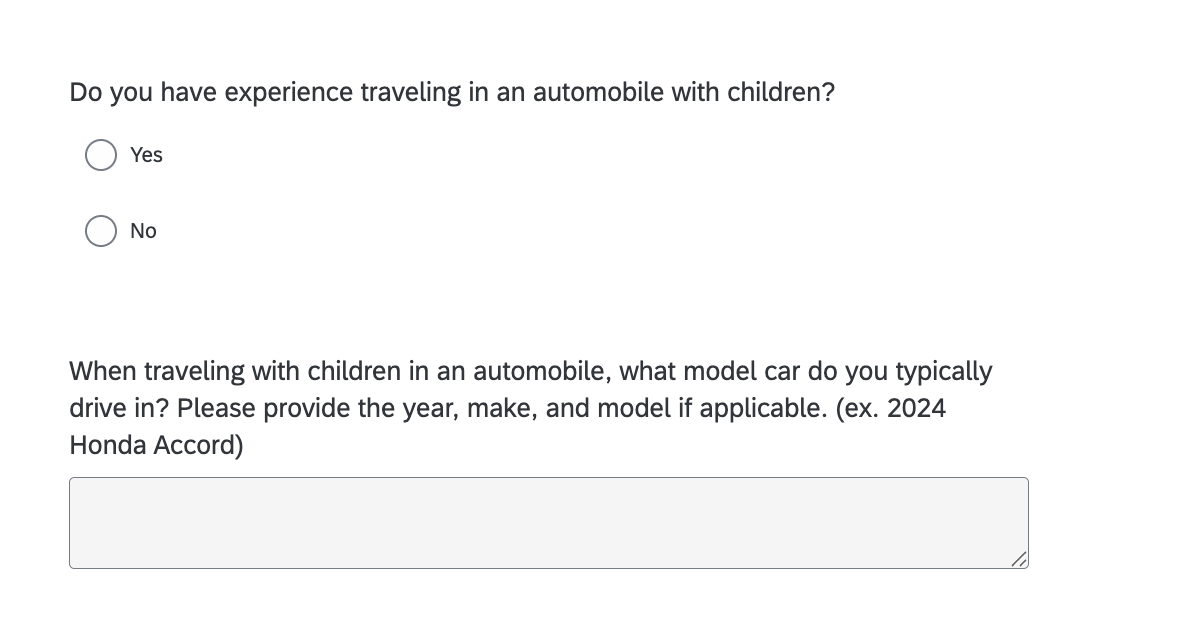Click the text area resize handle
The width and height of the screenshot is (1186, 626).
pyautogui.click(x=1018, y=559)
